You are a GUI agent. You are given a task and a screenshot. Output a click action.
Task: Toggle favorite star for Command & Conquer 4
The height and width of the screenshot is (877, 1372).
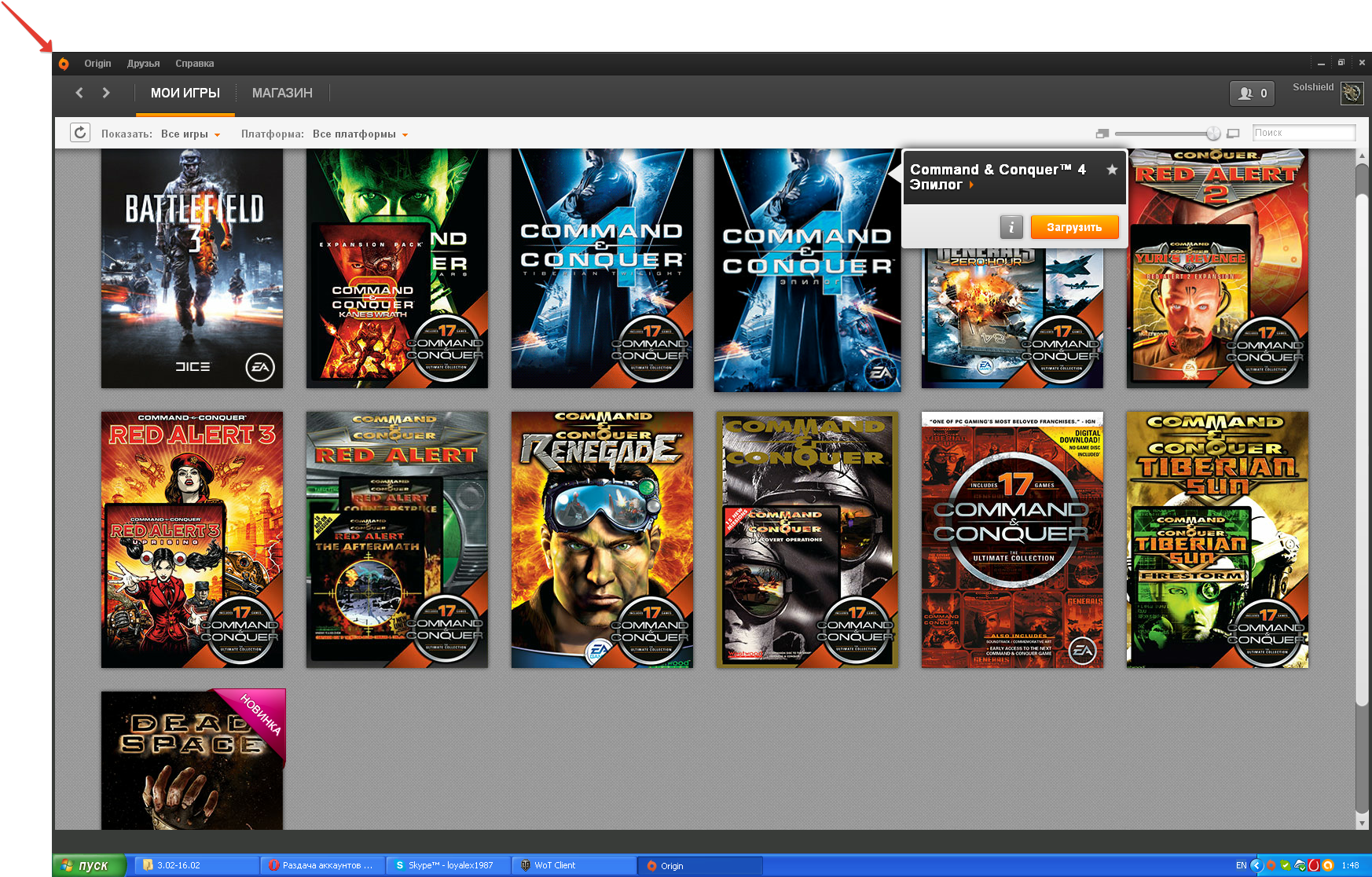[x=1112, y=170]
